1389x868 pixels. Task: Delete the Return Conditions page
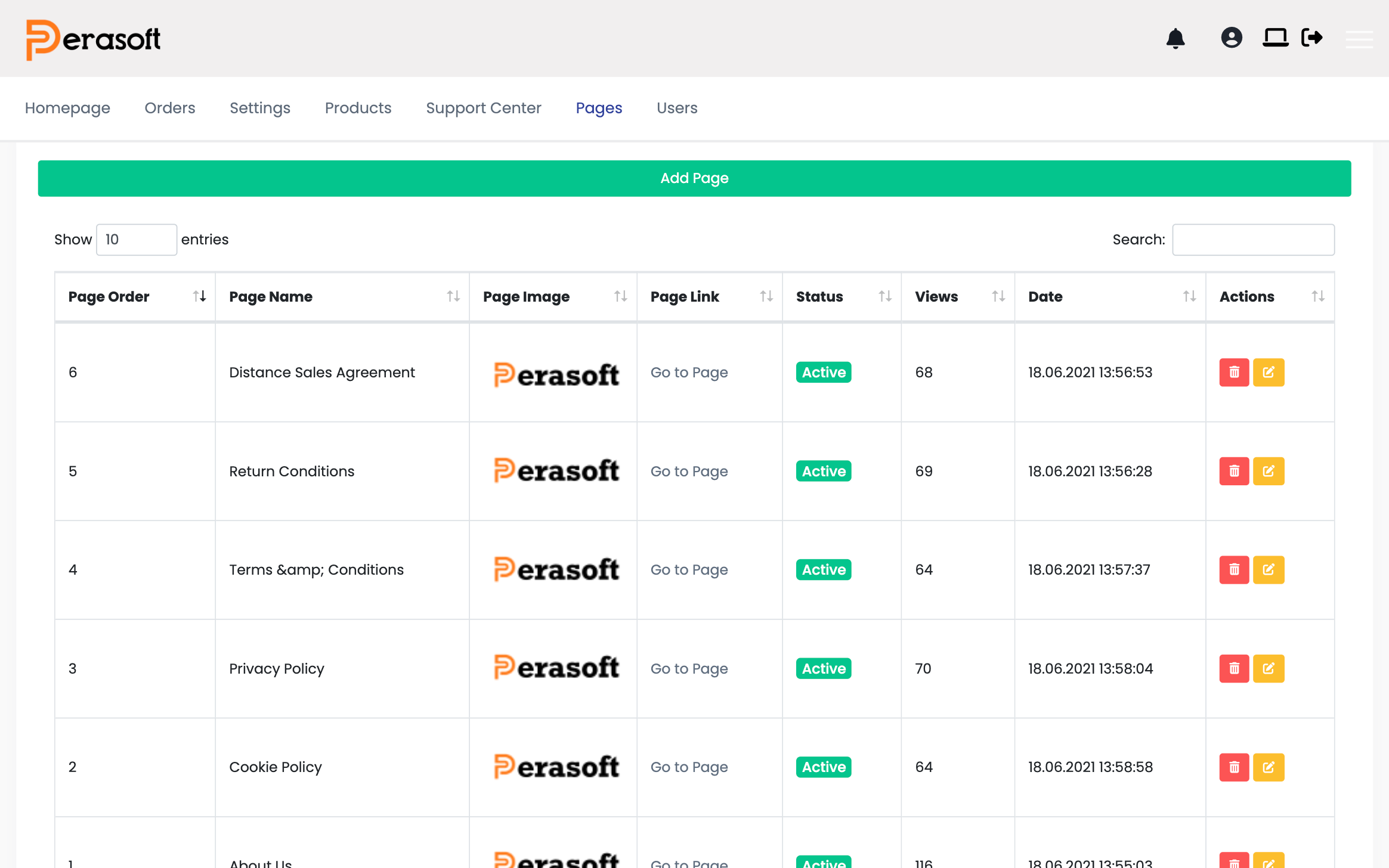(x=1234, y=471)
